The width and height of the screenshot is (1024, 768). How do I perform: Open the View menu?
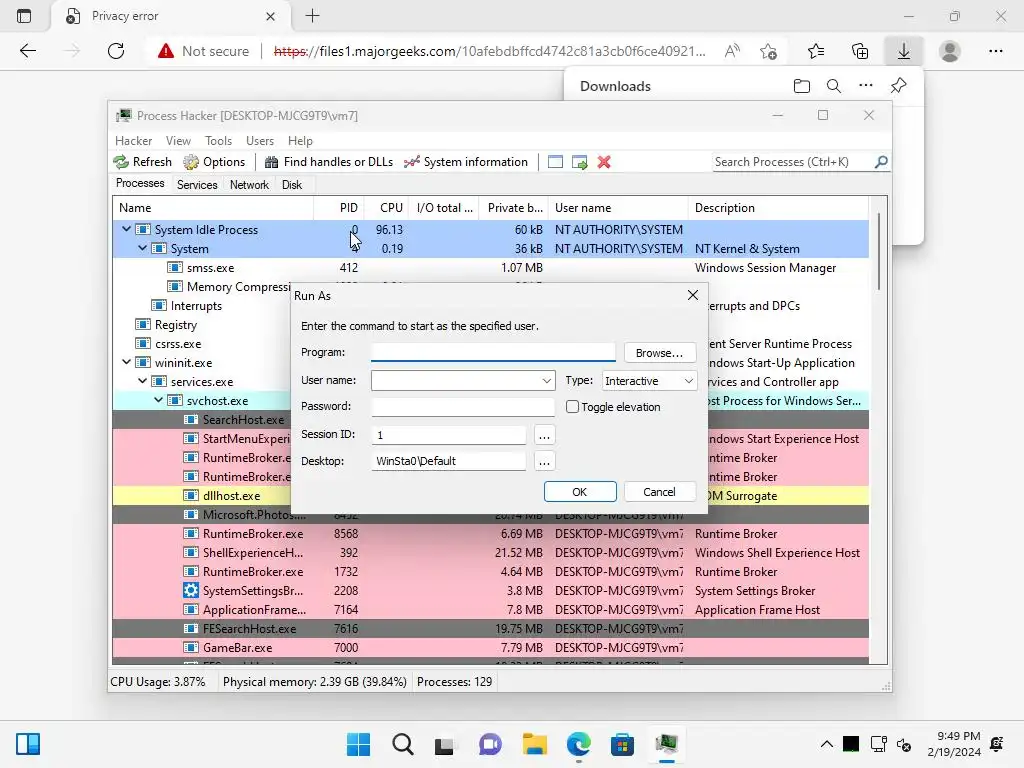coord(178,140)
